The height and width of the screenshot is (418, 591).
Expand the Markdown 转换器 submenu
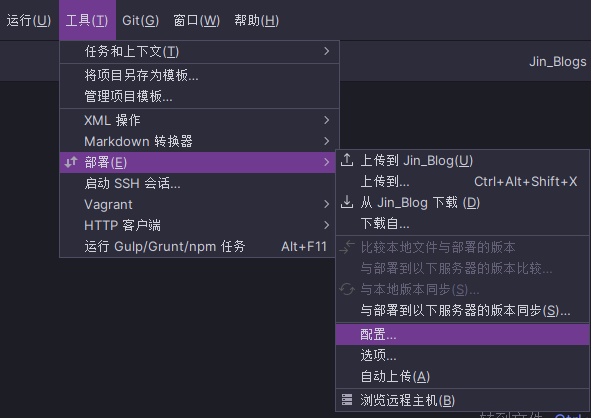[x=200, y=141]
